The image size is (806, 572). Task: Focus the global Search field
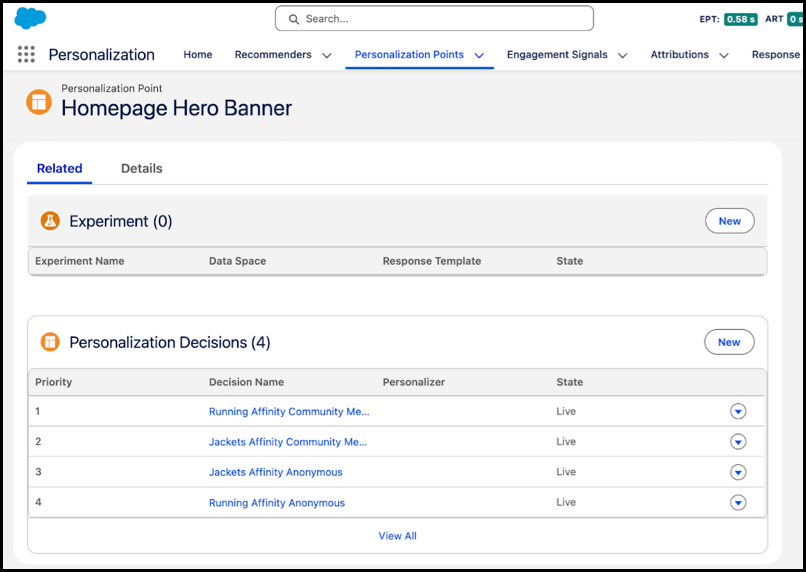434,19
